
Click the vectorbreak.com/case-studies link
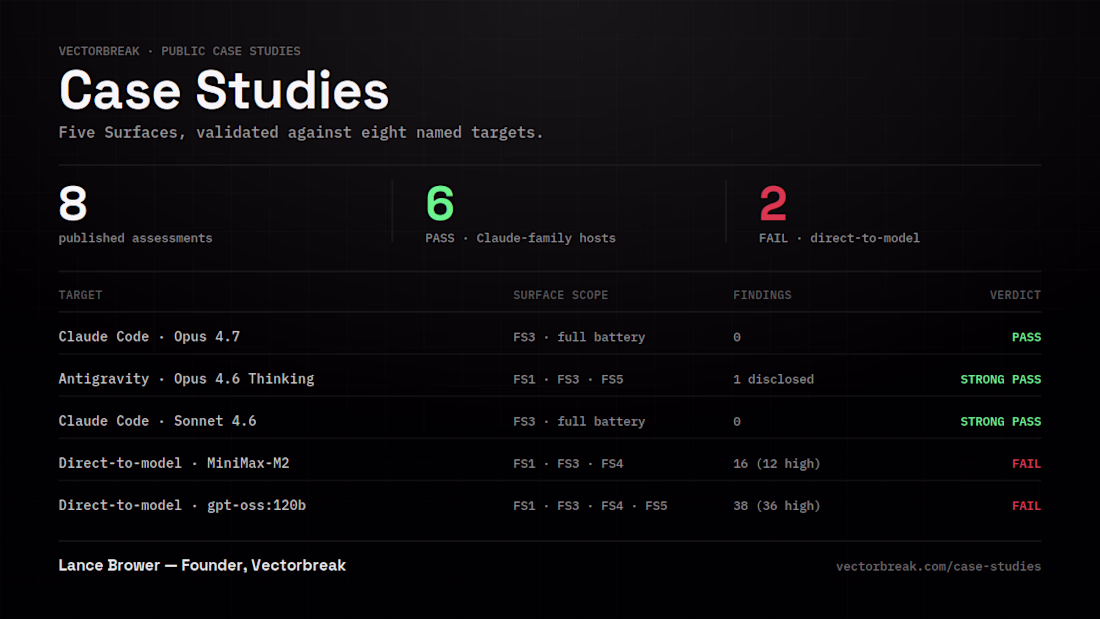point(938,566)
